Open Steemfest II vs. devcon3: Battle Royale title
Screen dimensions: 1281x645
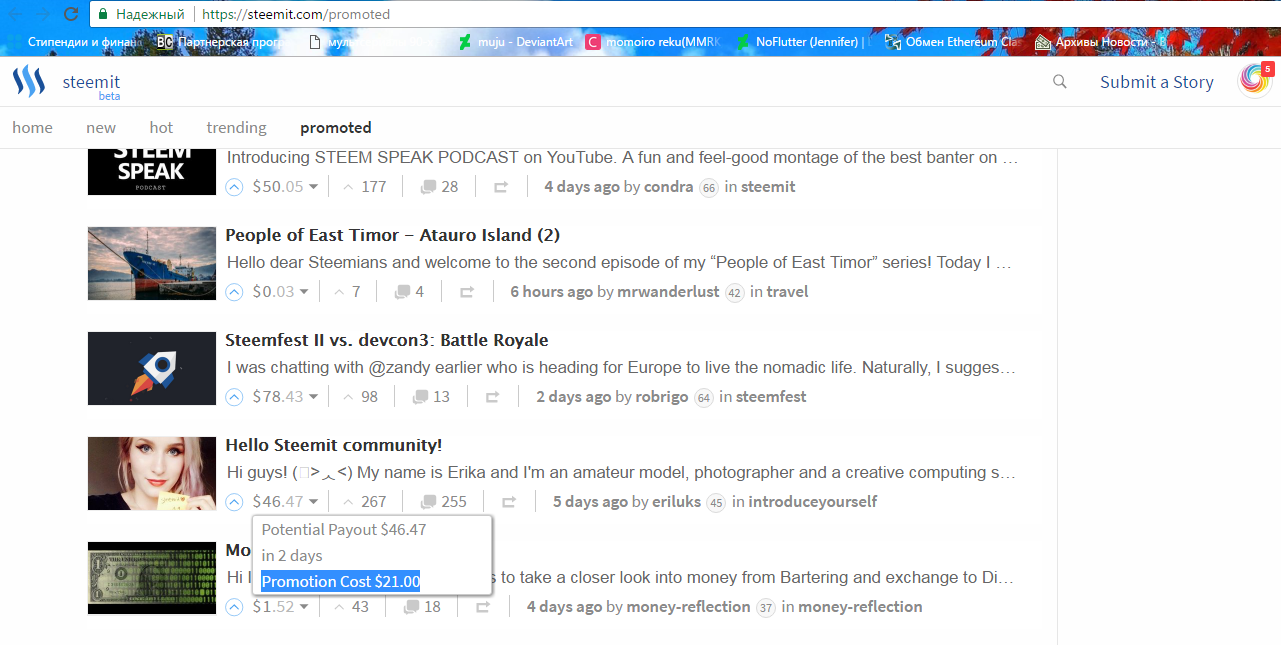point(387,340)
